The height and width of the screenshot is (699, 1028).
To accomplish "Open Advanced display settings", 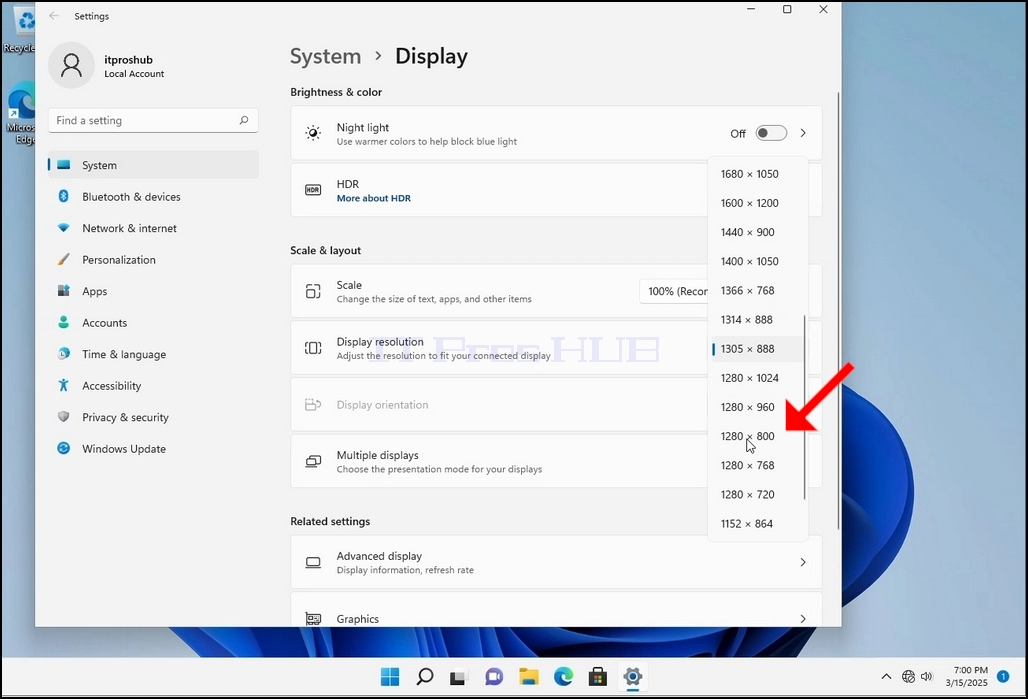I will point(556,562).
